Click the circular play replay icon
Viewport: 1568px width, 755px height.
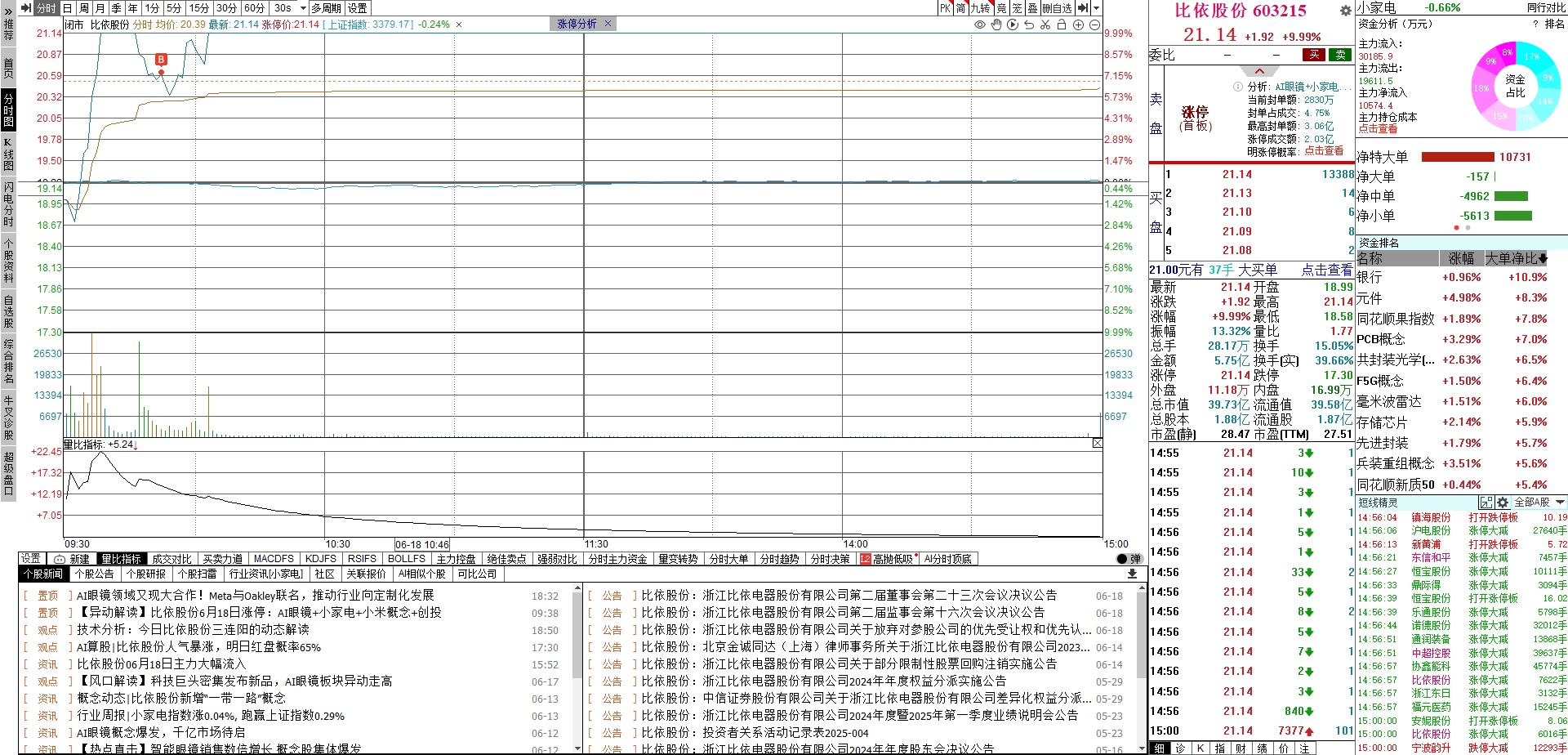click(1013, 25)
